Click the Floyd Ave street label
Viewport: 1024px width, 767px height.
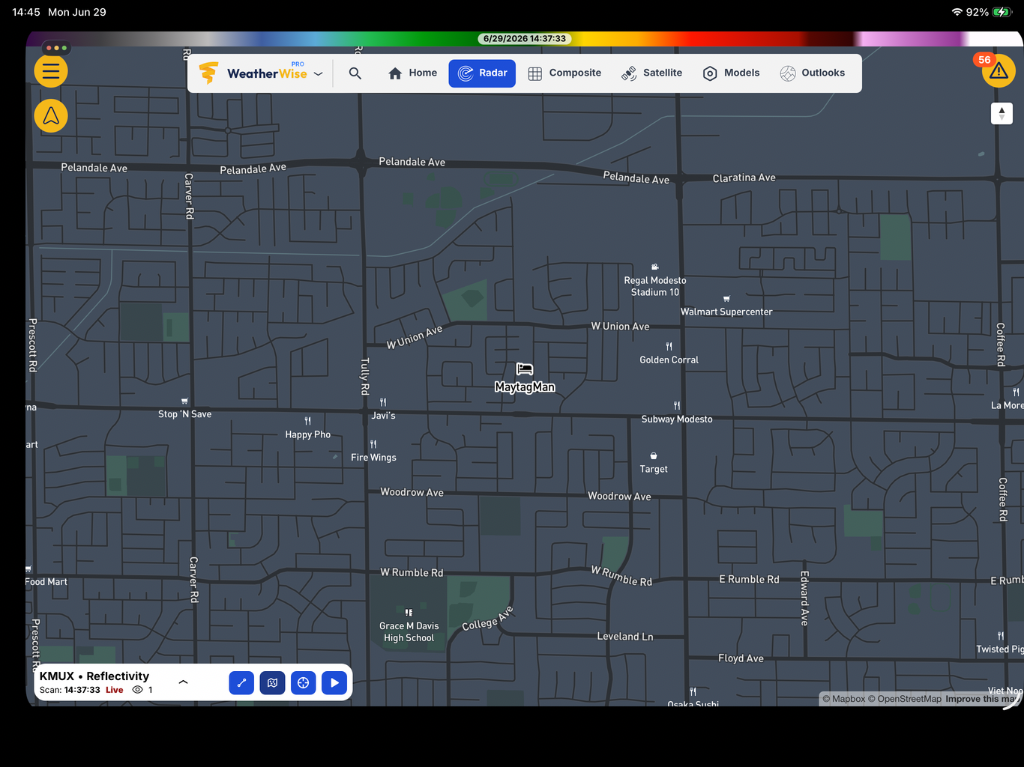(x=741, y=659)
